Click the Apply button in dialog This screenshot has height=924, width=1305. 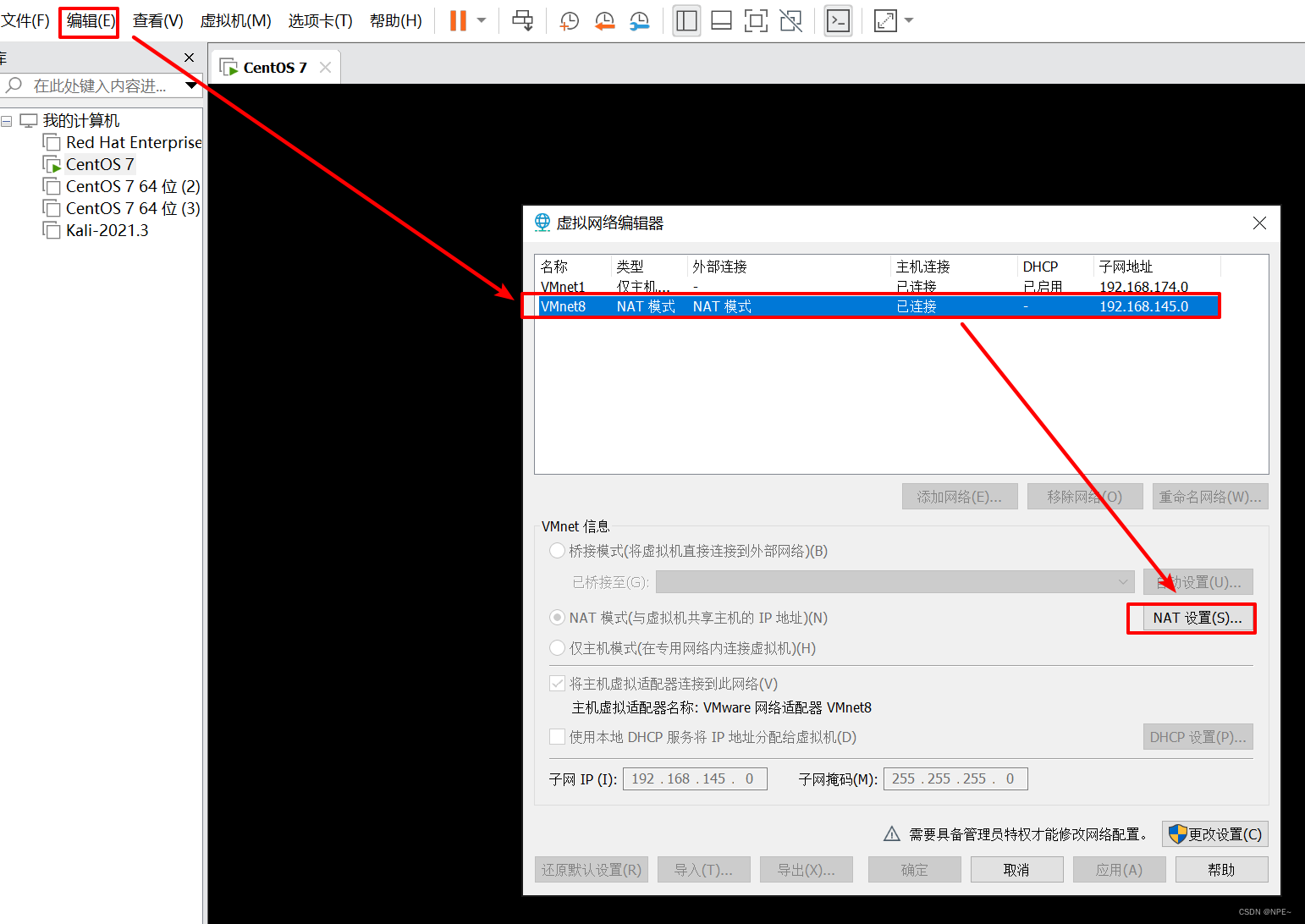click(x=1120, y=870)
